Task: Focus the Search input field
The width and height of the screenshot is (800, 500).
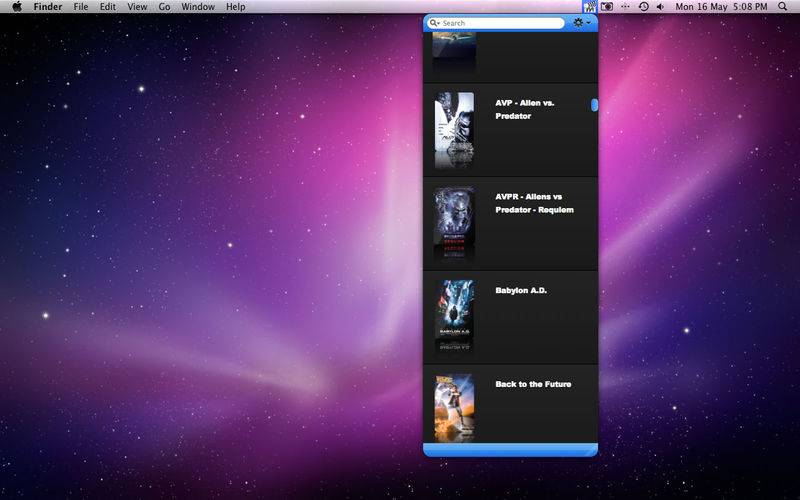Action: click(495, 23)
